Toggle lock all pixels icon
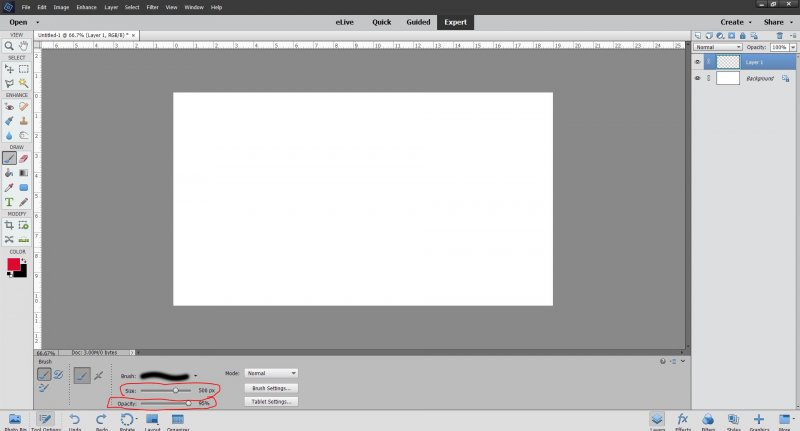 coord(743,36)
